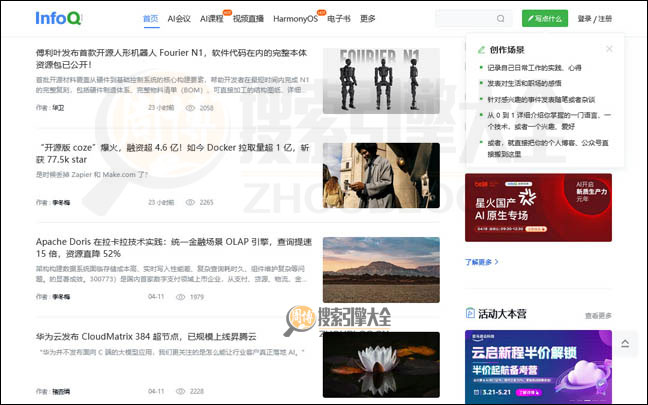The width and height of the screenshot is (648, 405).
Task: Click the 创作场景 pencil icon
Action: (481, 50)
